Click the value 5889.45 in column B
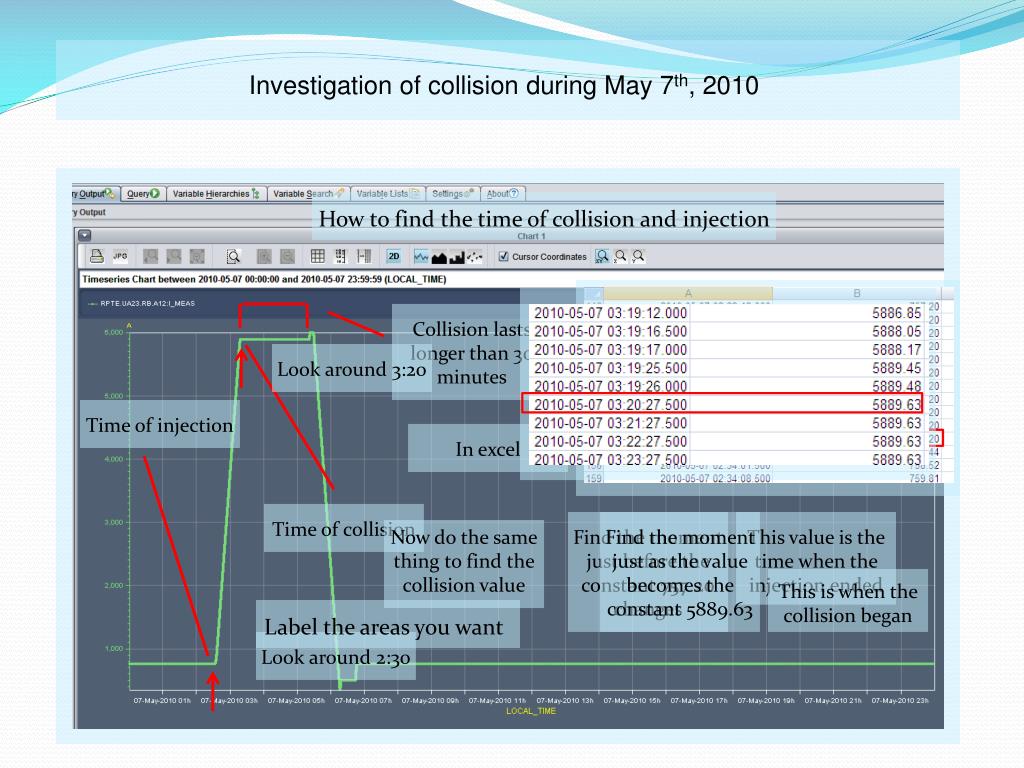 [896, 368]
